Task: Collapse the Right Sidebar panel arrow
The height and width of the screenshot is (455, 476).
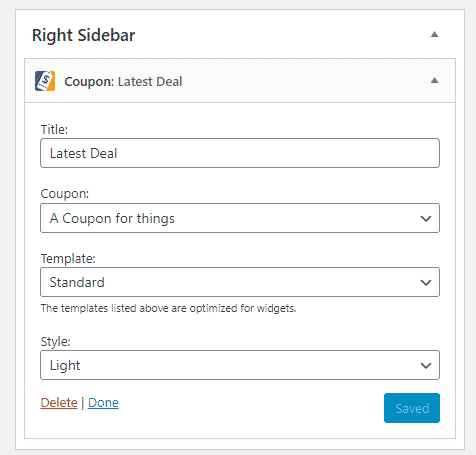Action: 434,34
